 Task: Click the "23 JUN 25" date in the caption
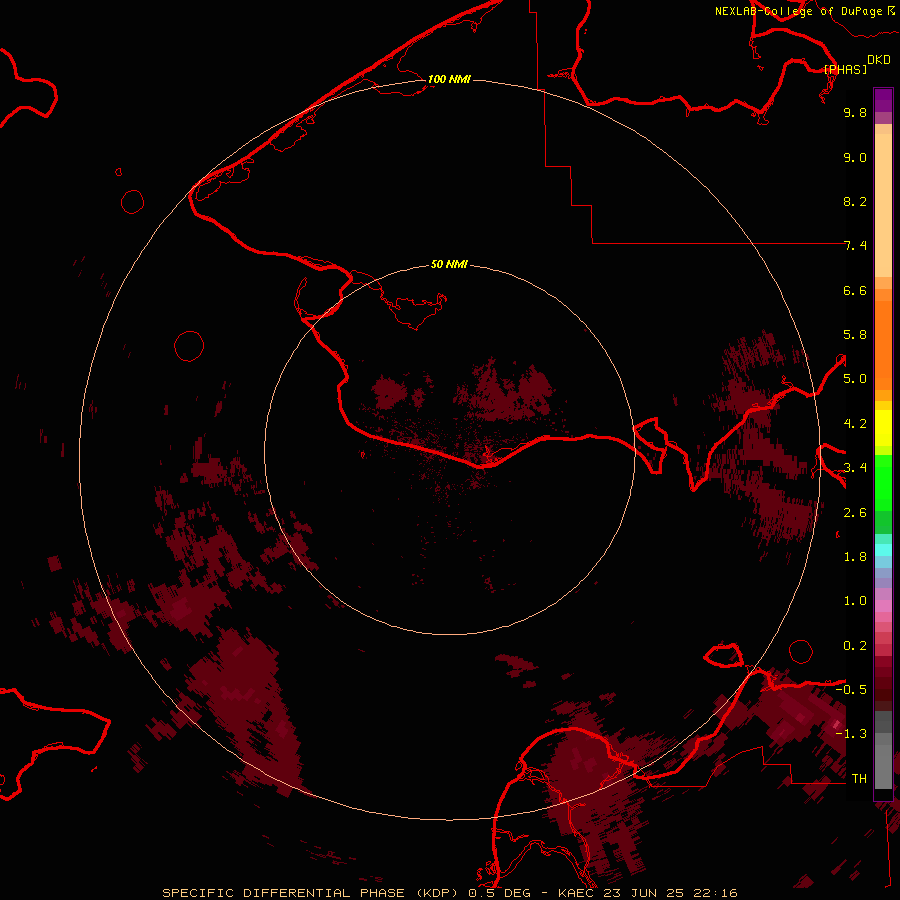[643, 893]
